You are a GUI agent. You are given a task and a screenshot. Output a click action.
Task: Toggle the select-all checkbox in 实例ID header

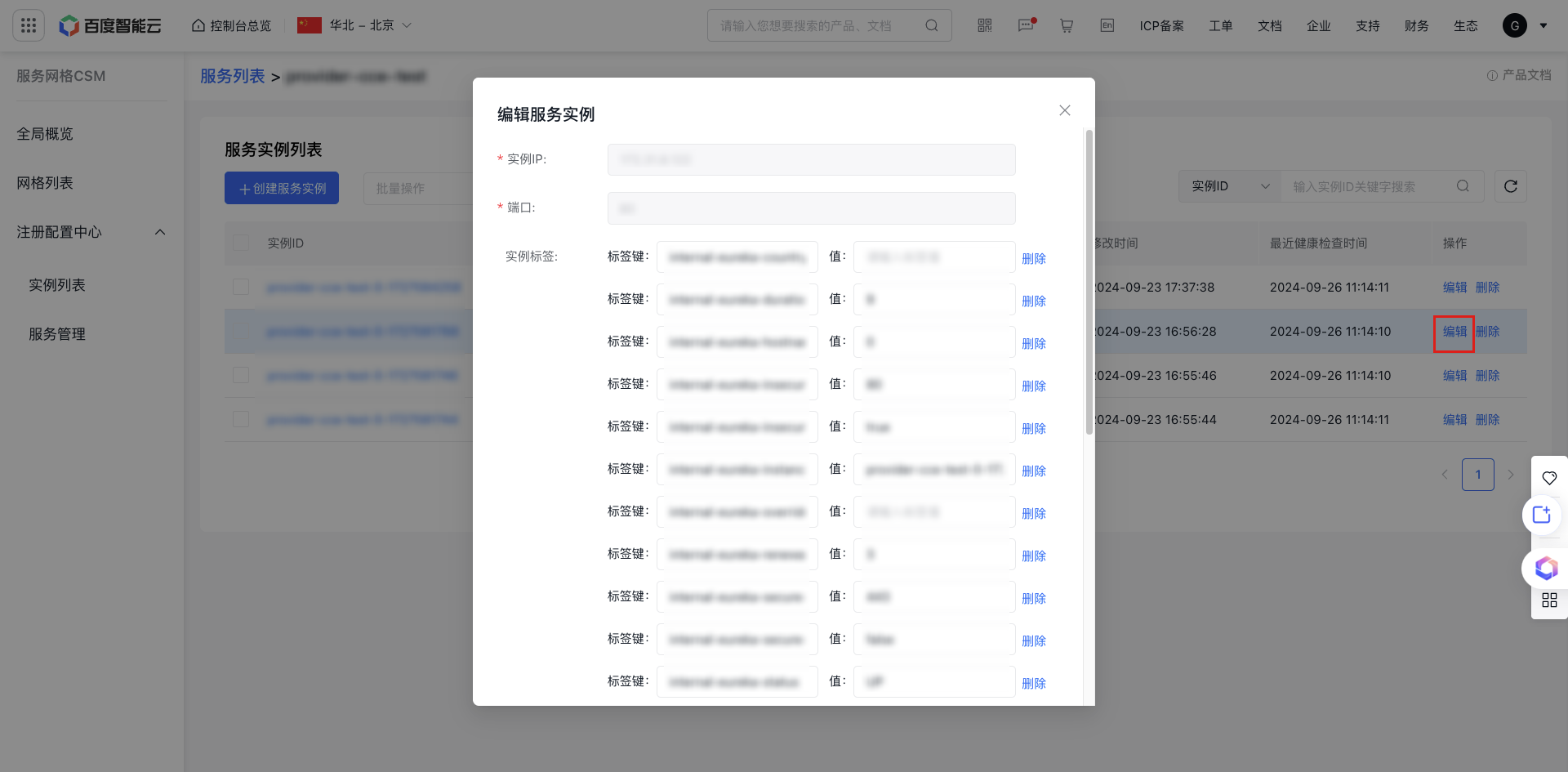point(241,243)
